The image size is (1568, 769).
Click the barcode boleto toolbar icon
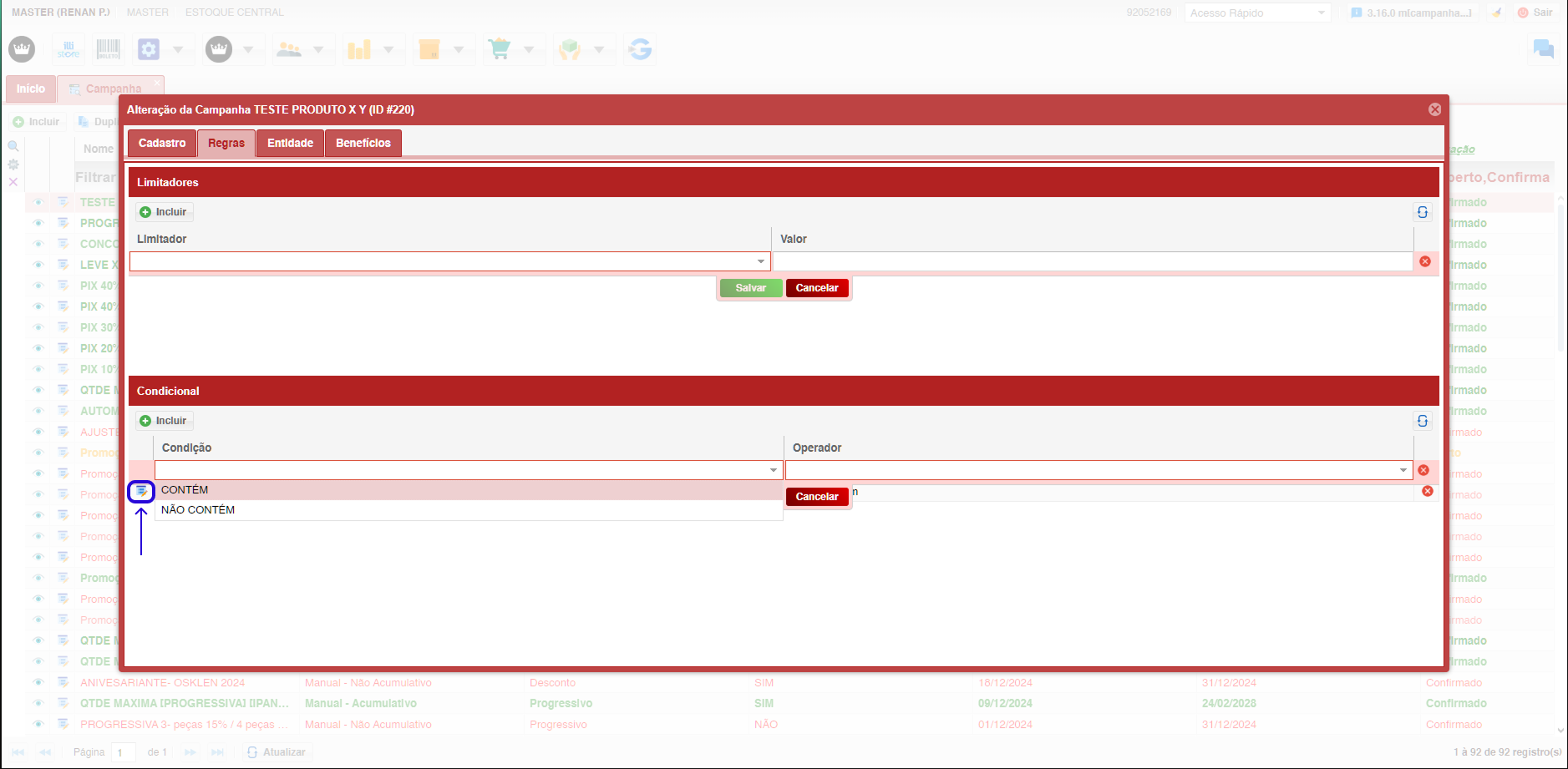109,49
